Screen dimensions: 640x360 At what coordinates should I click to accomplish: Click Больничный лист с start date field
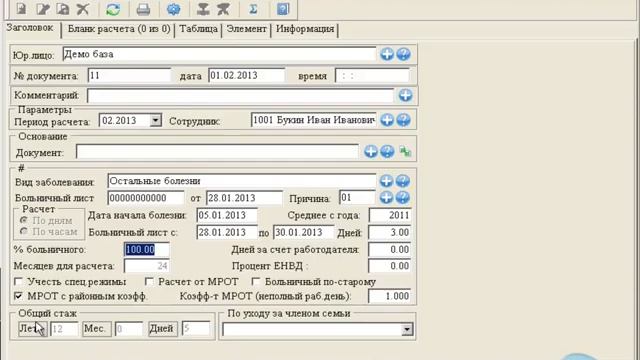pos(227,232)
